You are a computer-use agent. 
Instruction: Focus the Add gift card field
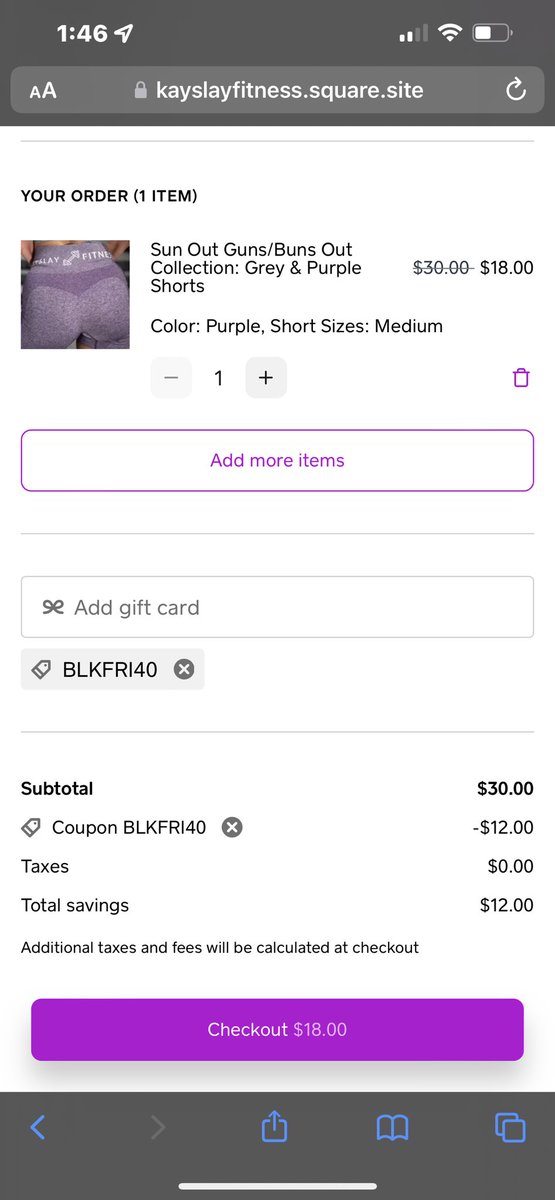(277, 607)
